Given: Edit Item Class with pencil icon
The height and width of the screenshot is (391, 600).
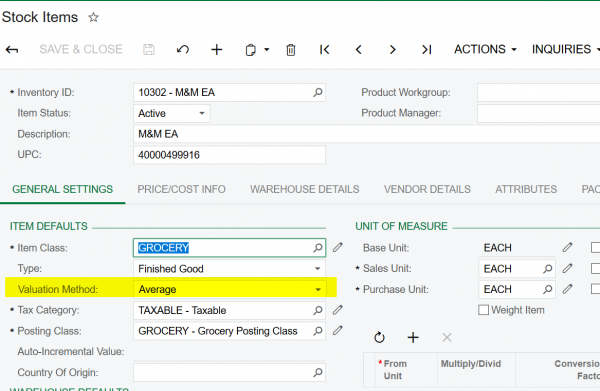Looking at the screenshot, I should (338, 248).
